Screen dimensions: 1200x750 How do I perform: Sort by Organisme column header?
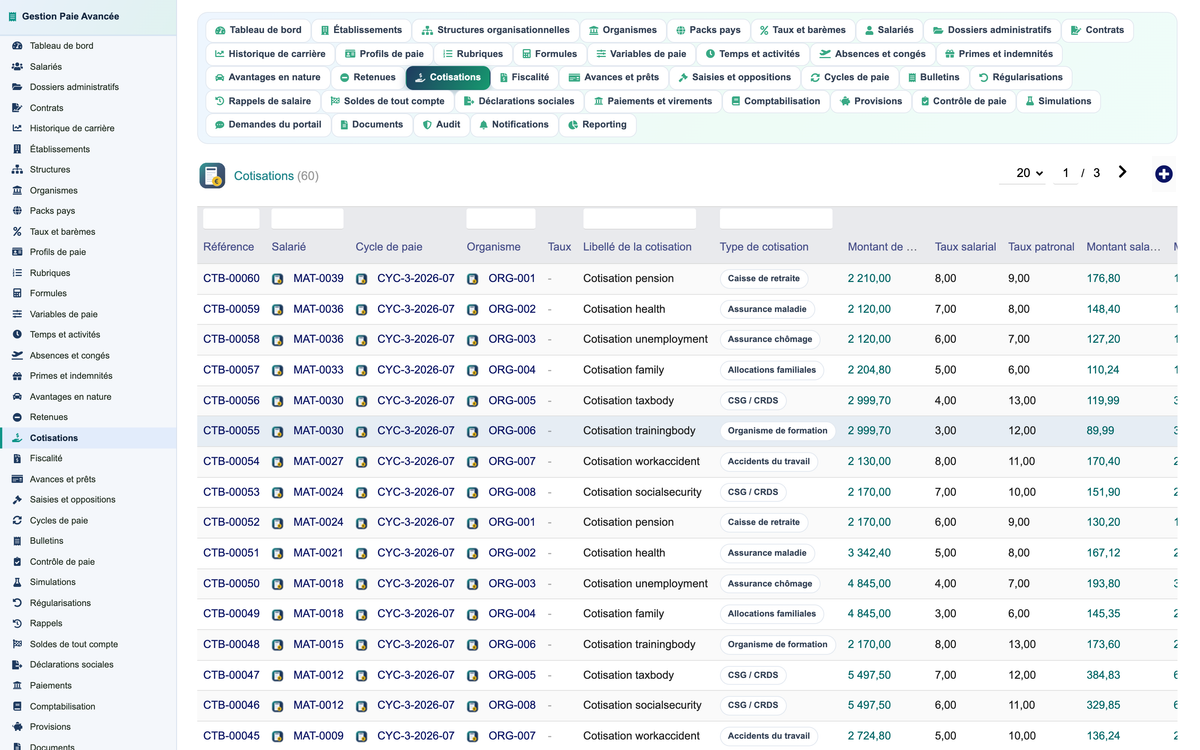point(493,247)
